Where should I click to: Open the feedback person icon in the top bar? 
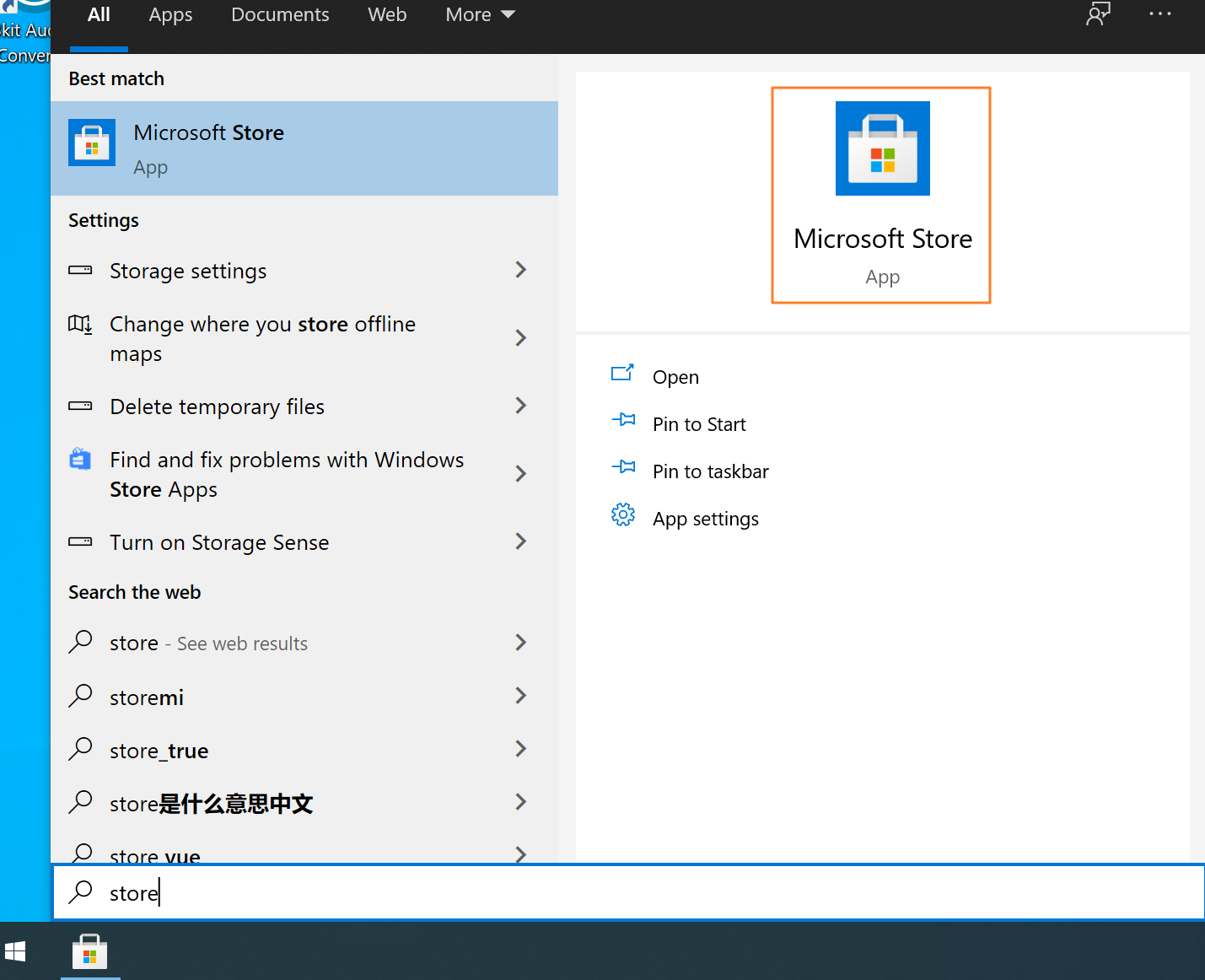[x=1098, y=14]
